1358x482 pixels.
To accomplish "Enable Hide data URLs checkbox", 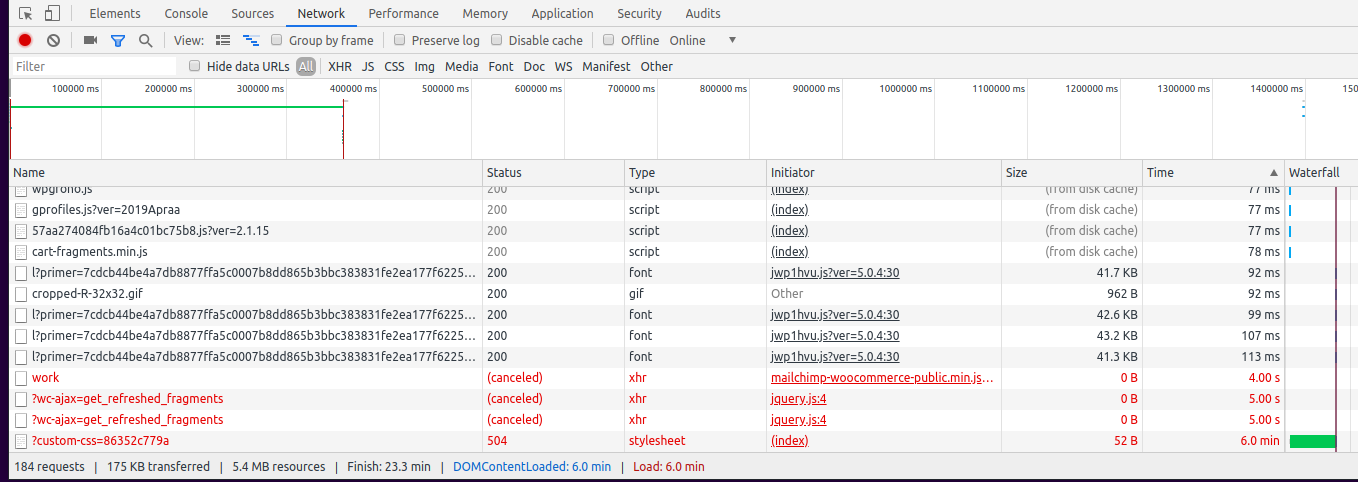I will [x=195, y=66].
